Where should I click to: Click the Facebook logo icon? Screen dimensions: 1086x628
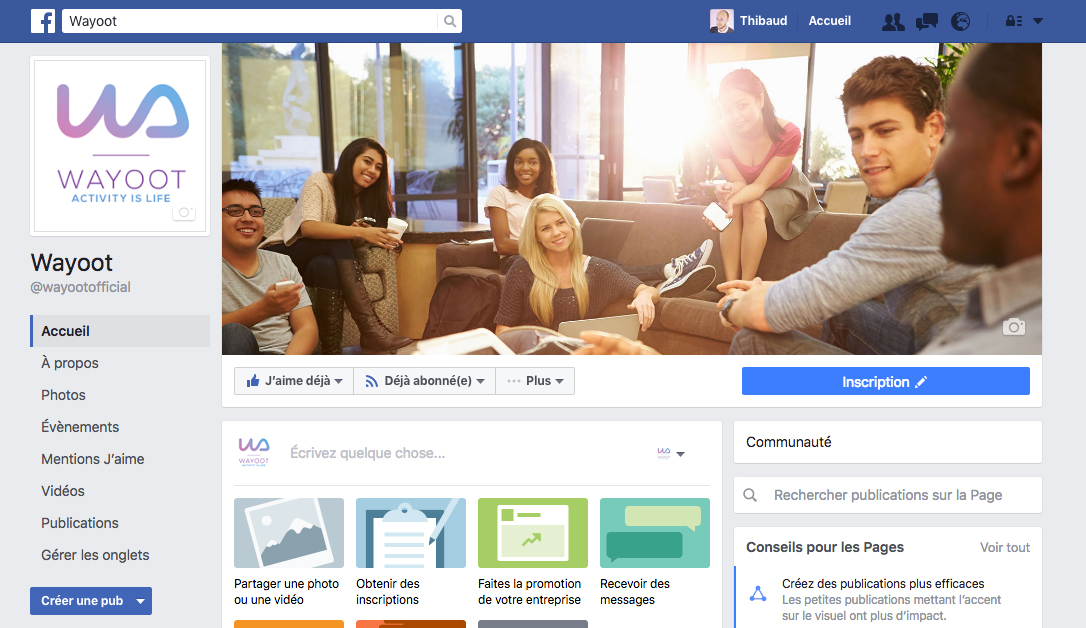43,21
